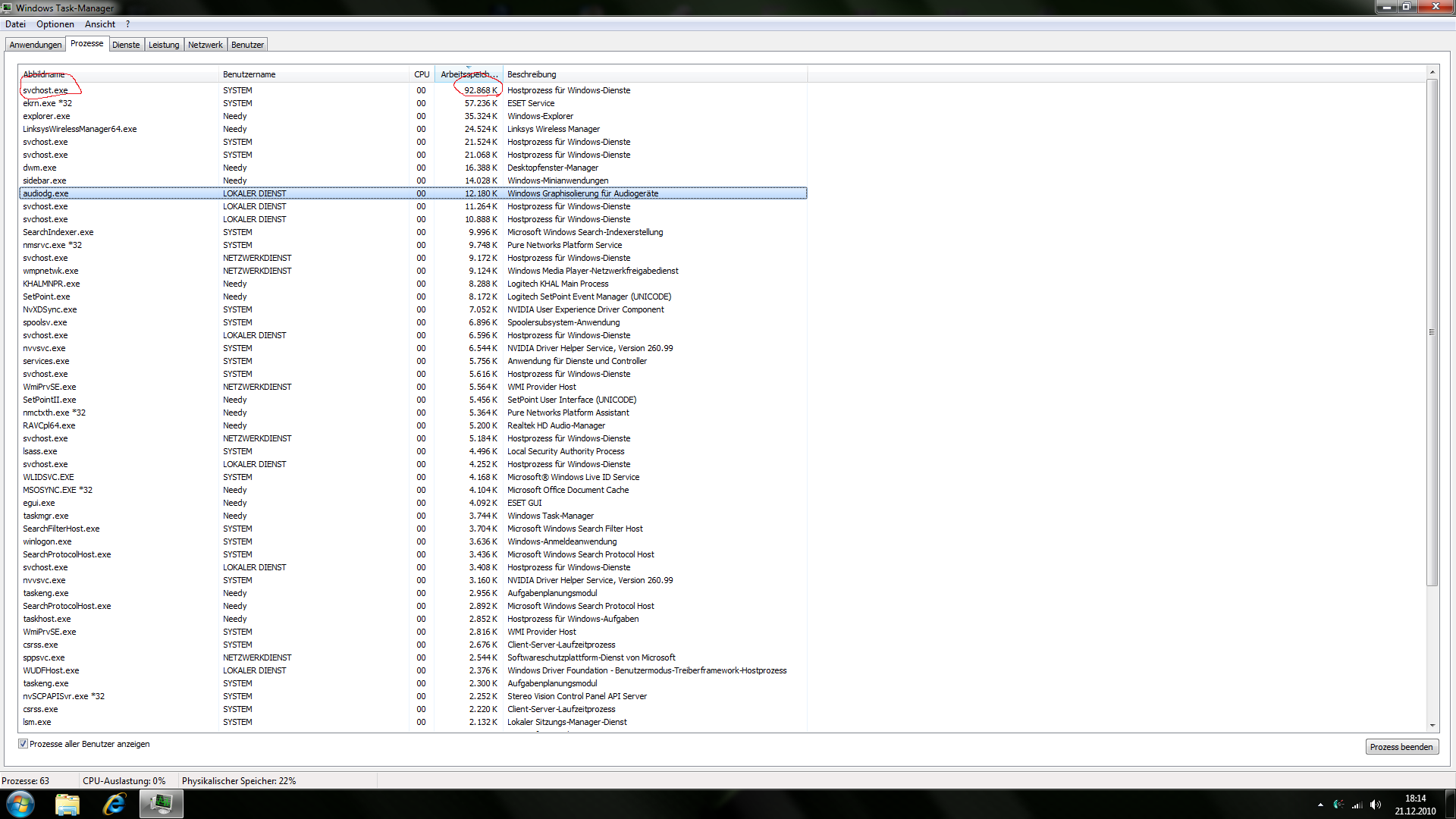Click the Prozess beenden button
Viewport: 1456px width, 819px height.
(1401, 747)
